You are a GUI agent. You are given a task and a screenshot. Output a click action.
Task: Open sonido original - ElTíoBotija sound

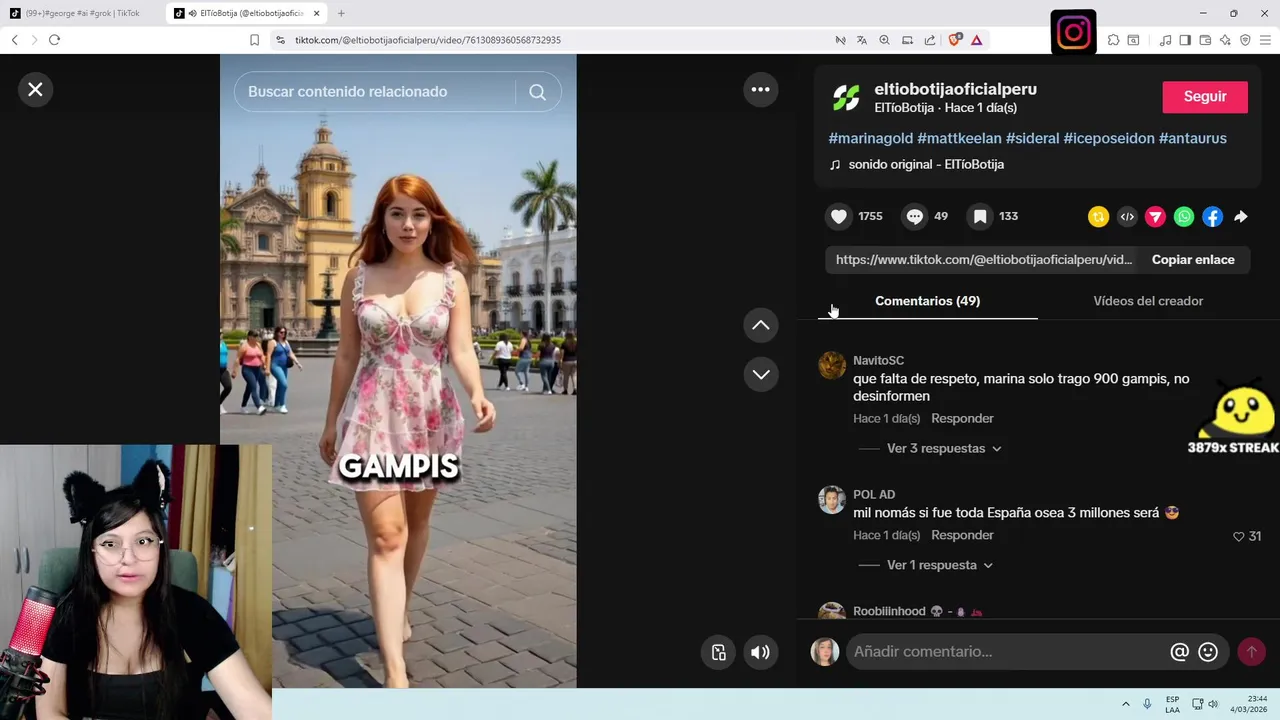926,164
